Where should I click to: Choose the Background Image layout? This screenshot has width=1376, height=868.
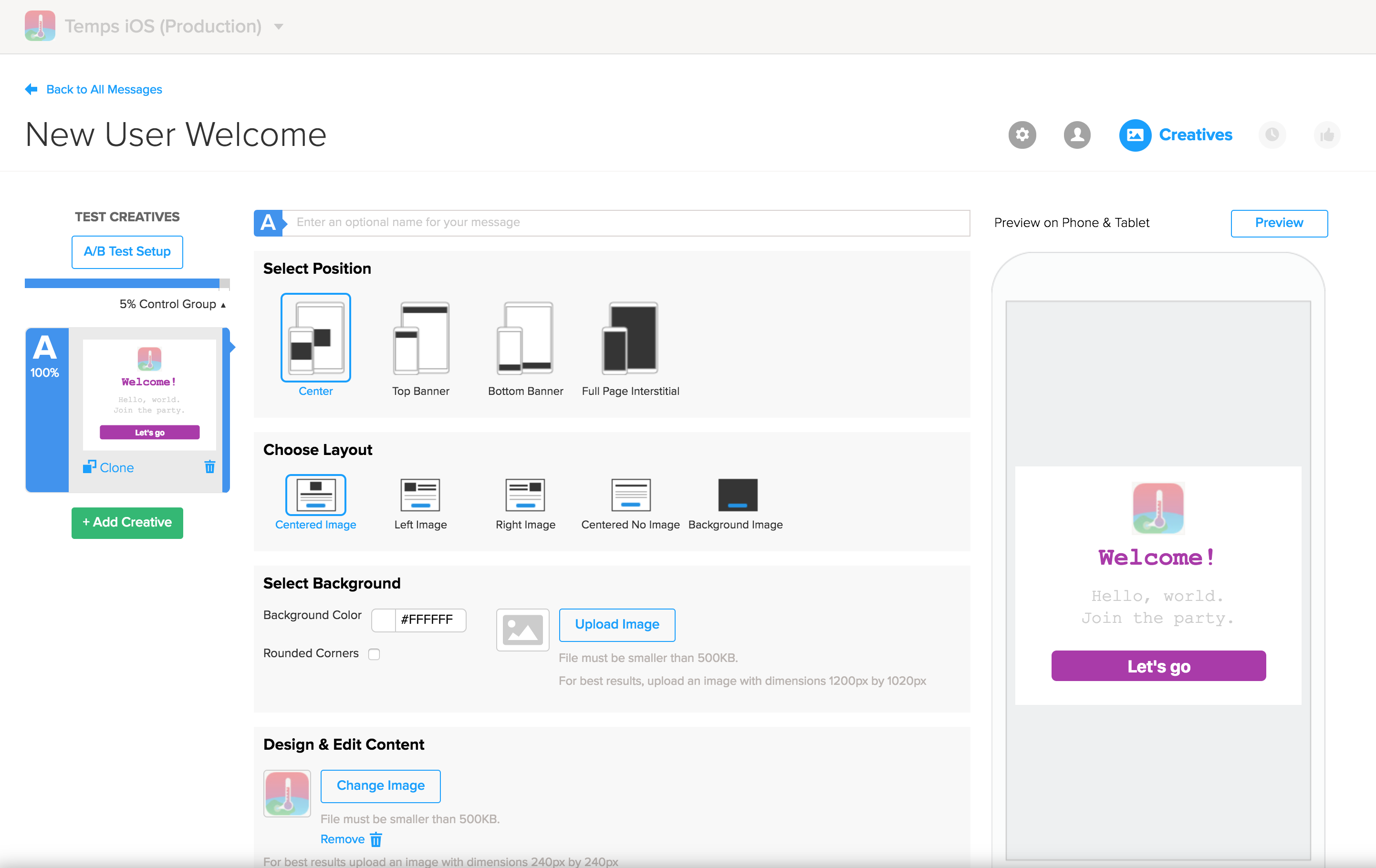[737, 495]
